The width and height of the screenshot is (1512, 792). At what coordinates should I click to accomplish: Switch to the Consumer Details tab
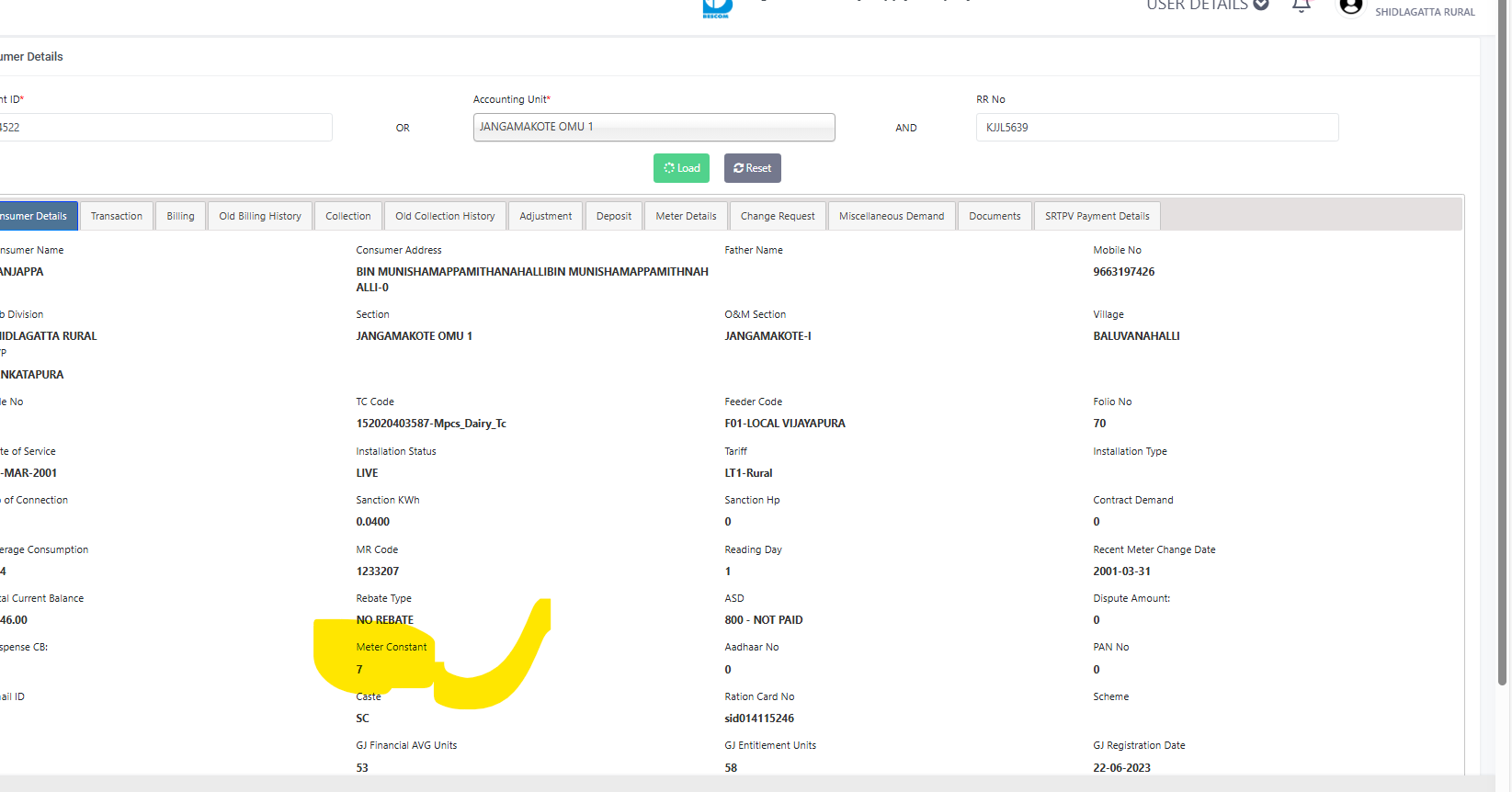pos(38,217)
